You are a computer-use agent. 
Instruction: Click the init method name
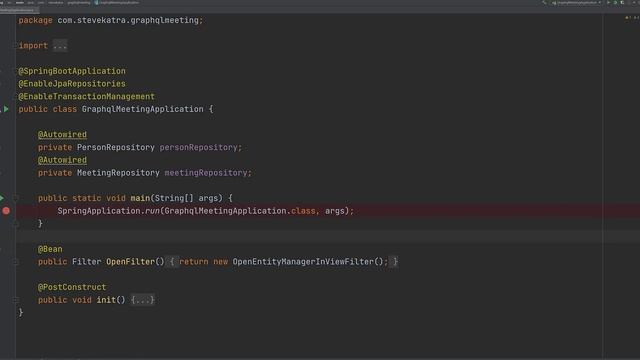coord(106,300)
